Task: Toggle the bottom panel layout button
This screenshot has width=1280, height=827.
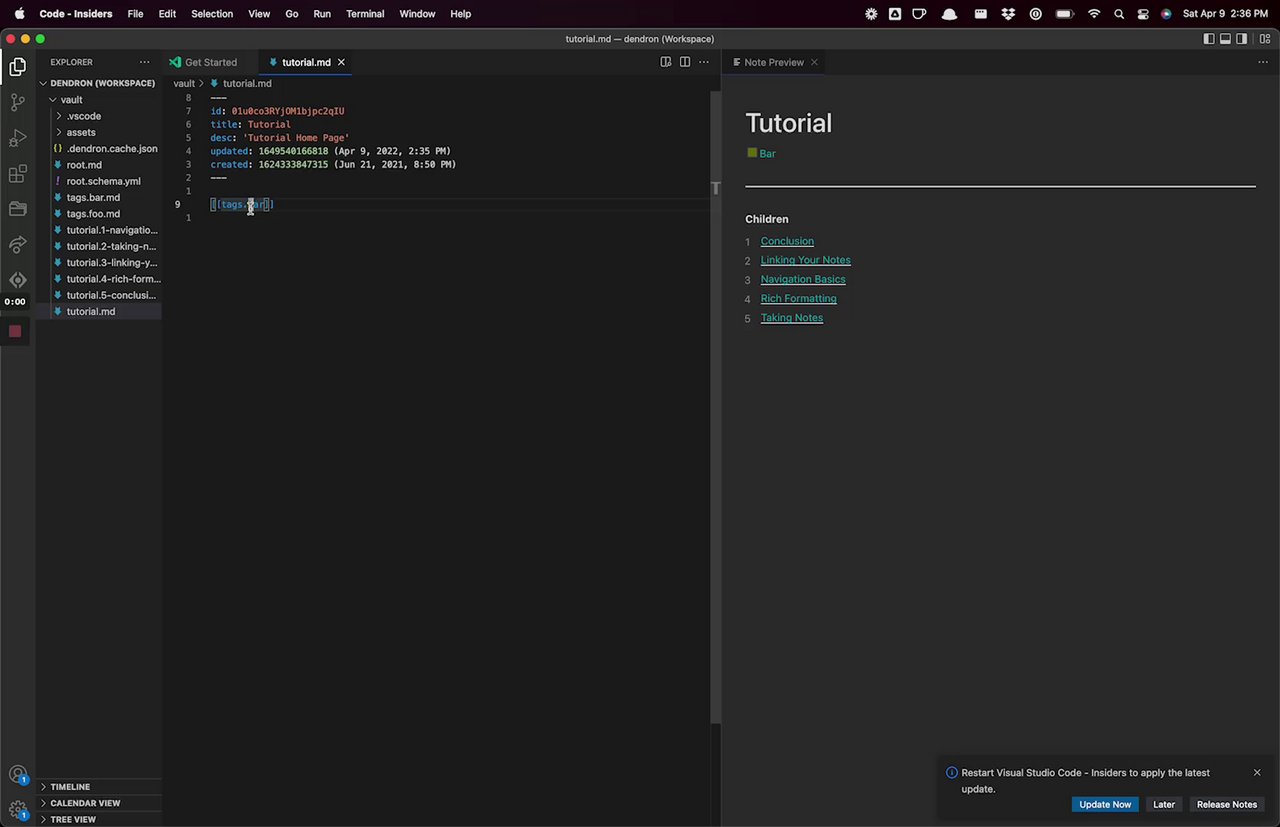Action: [x=1225, y=39]
